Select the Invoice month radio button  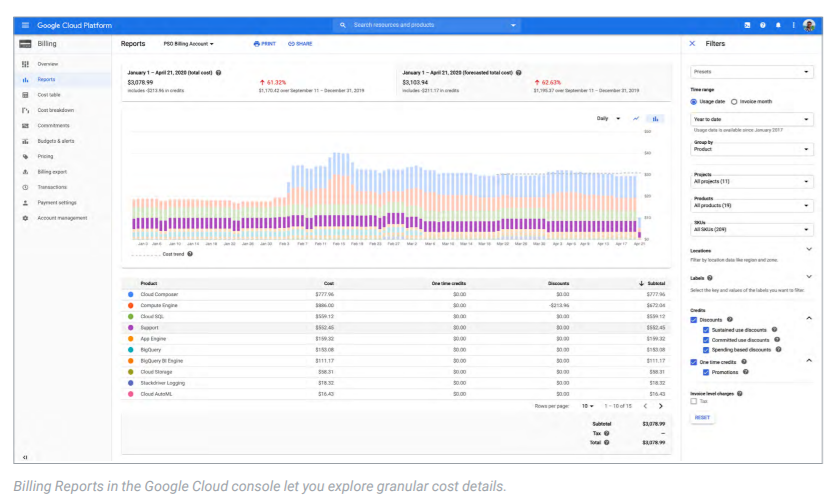(734, 102)
